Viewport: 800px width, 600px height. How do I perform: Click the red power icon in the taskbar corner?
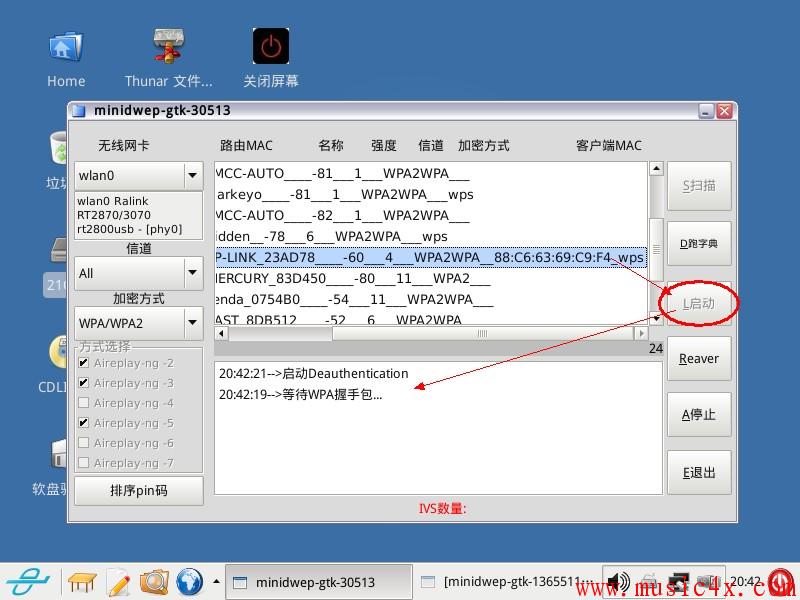(780, 582)
